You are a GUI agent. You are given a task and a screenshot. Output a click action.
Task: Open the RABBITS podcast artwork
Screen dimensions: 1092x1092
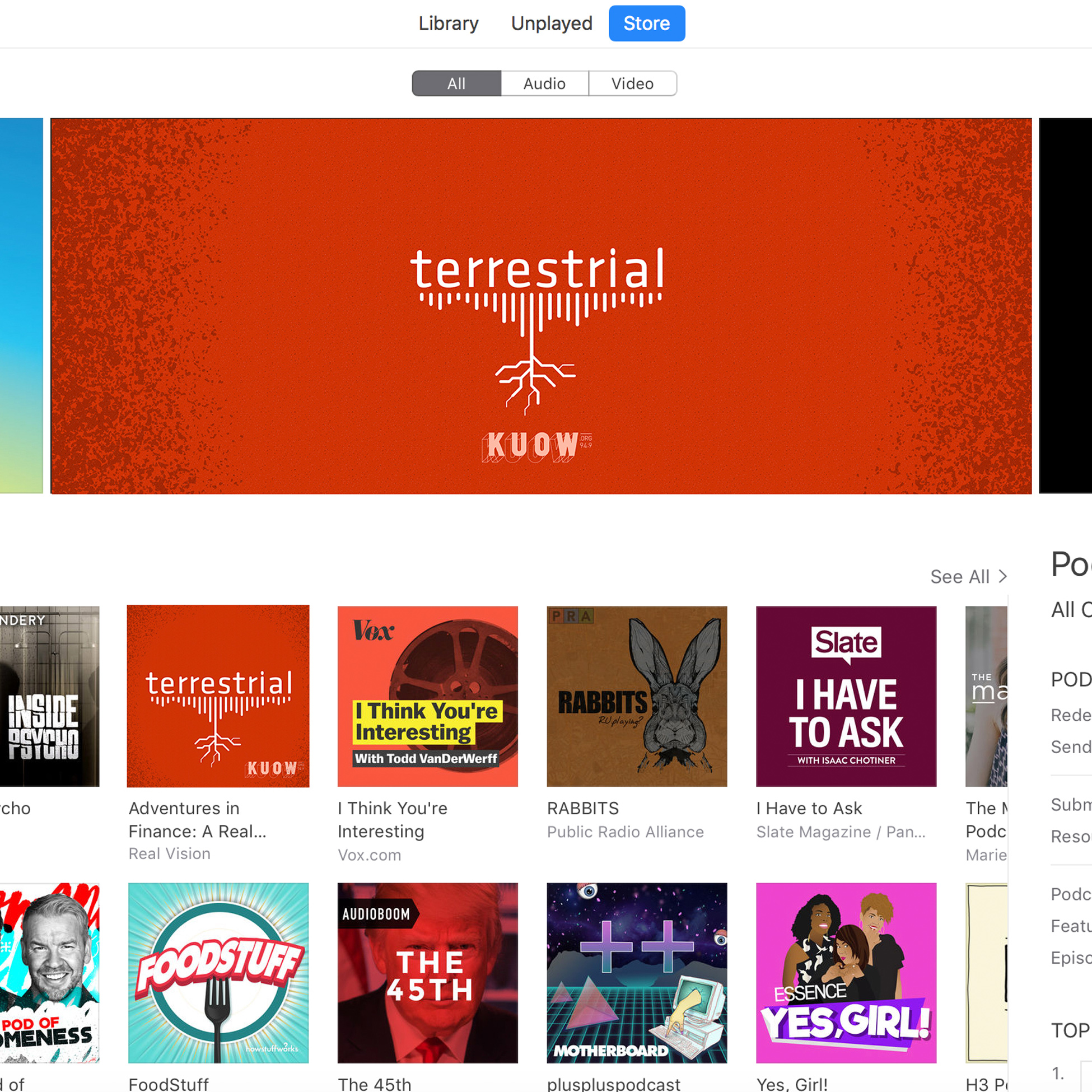pyautogui.click(x=636, y=696)
